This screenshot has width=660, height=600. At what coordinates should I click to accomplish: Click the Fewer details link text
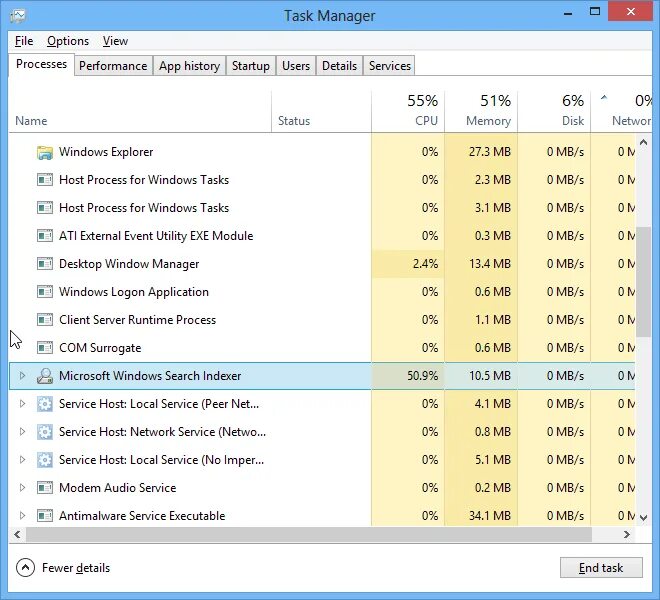pos(76,568)
